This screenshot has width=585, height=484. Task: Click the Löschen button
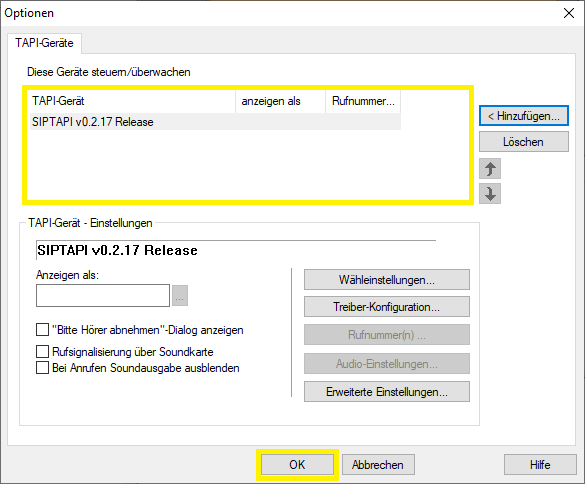[524, 142]
